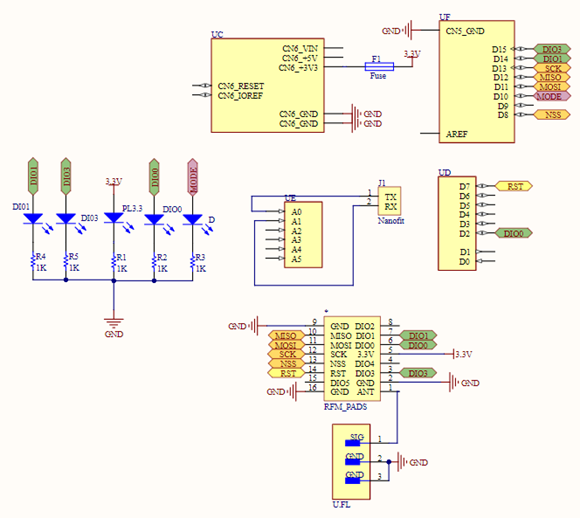Click the RX pin on J1 connector
This screenshot has height=518, width=580.
(x=390, y=206)
